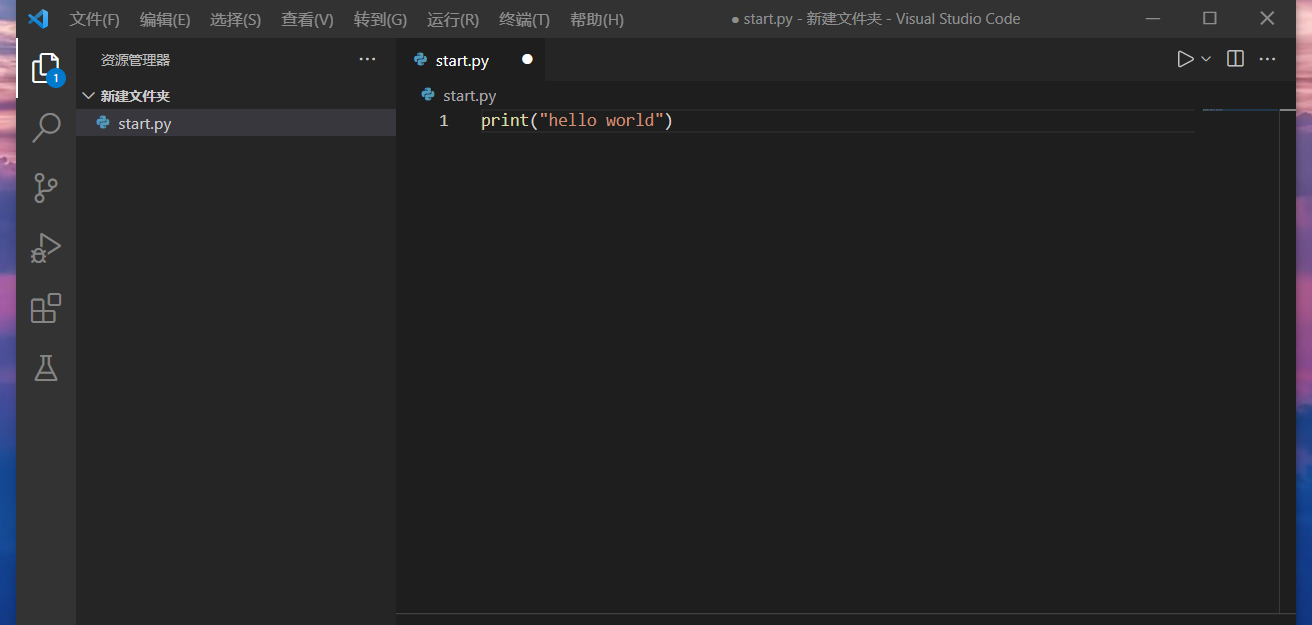Run the Python file with play button
Screen dimensions: 1312x625
(x=1185, y=59)
